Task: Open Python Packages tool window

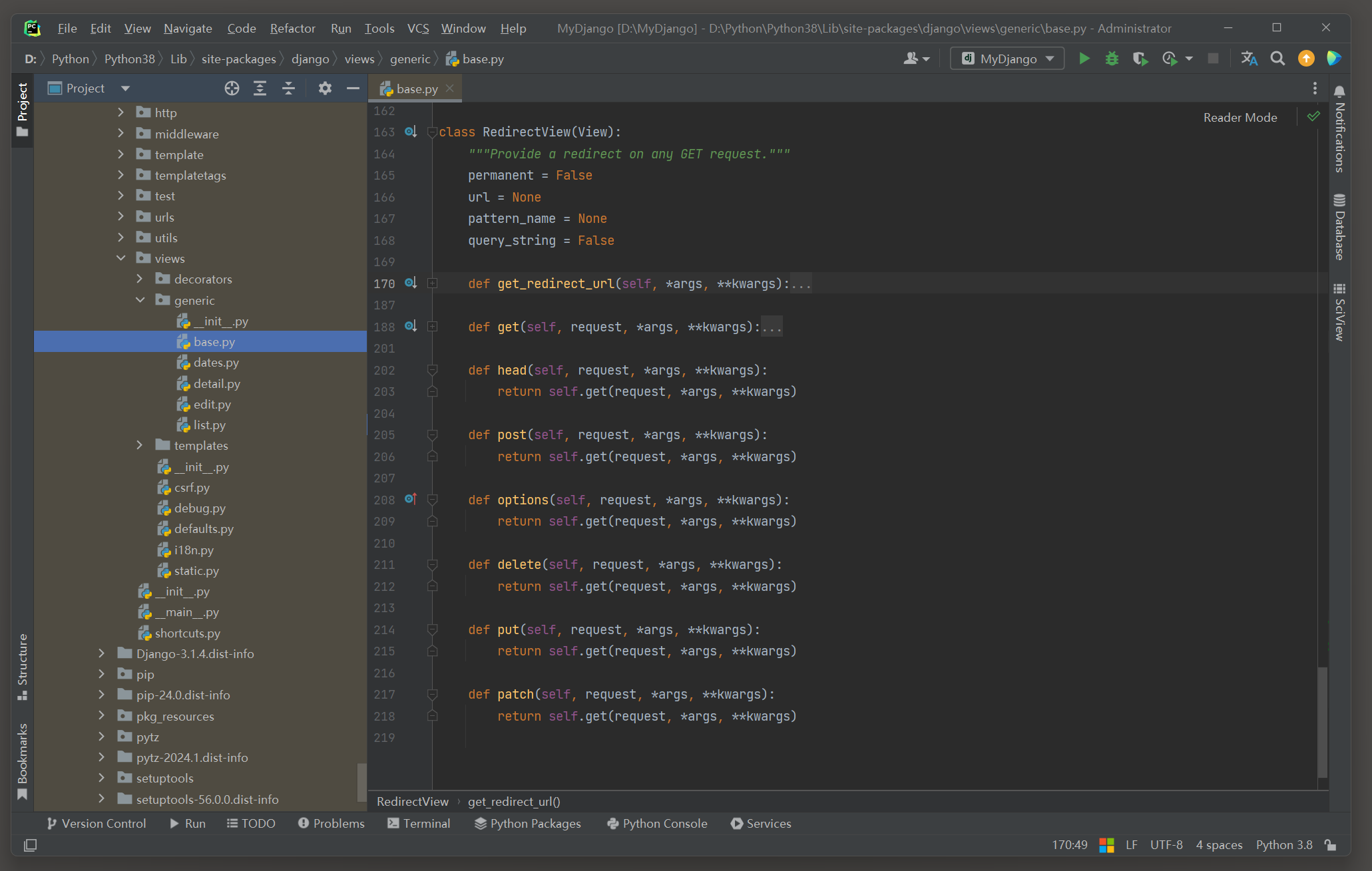Action: tap(527, 823)
